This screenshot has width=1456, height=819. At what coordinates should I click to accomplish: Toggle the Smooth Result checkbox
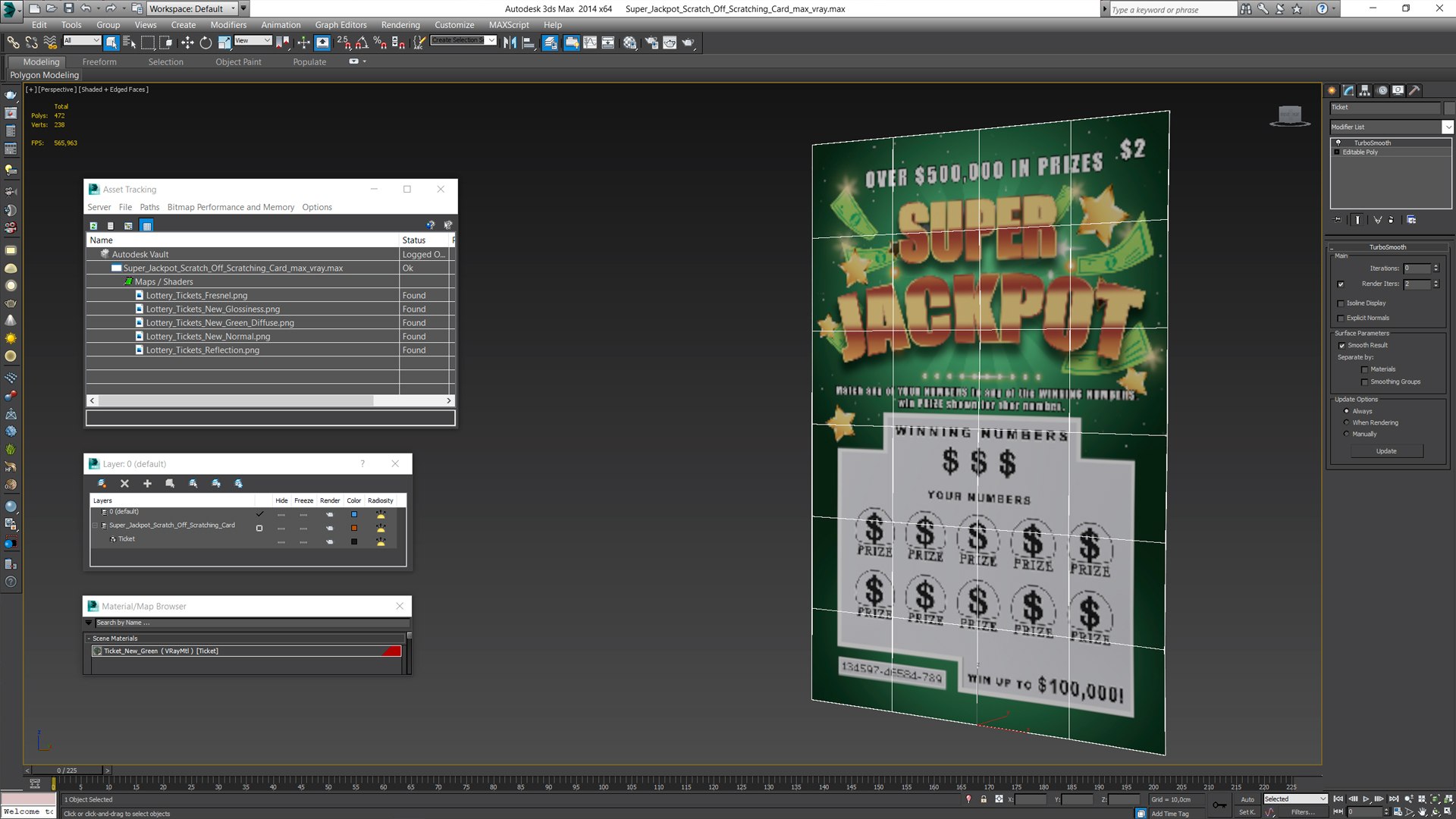pyautogui.click(x=1341, y=345)
